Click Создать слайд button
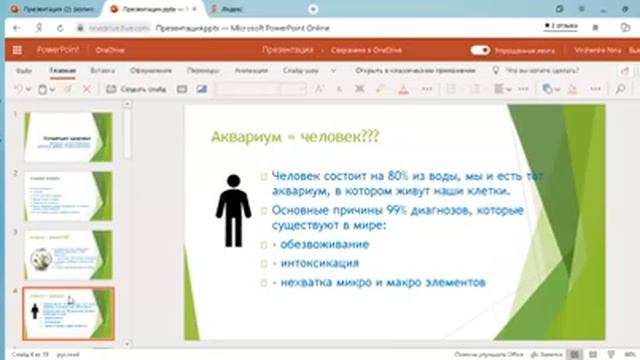 [136, 89]
